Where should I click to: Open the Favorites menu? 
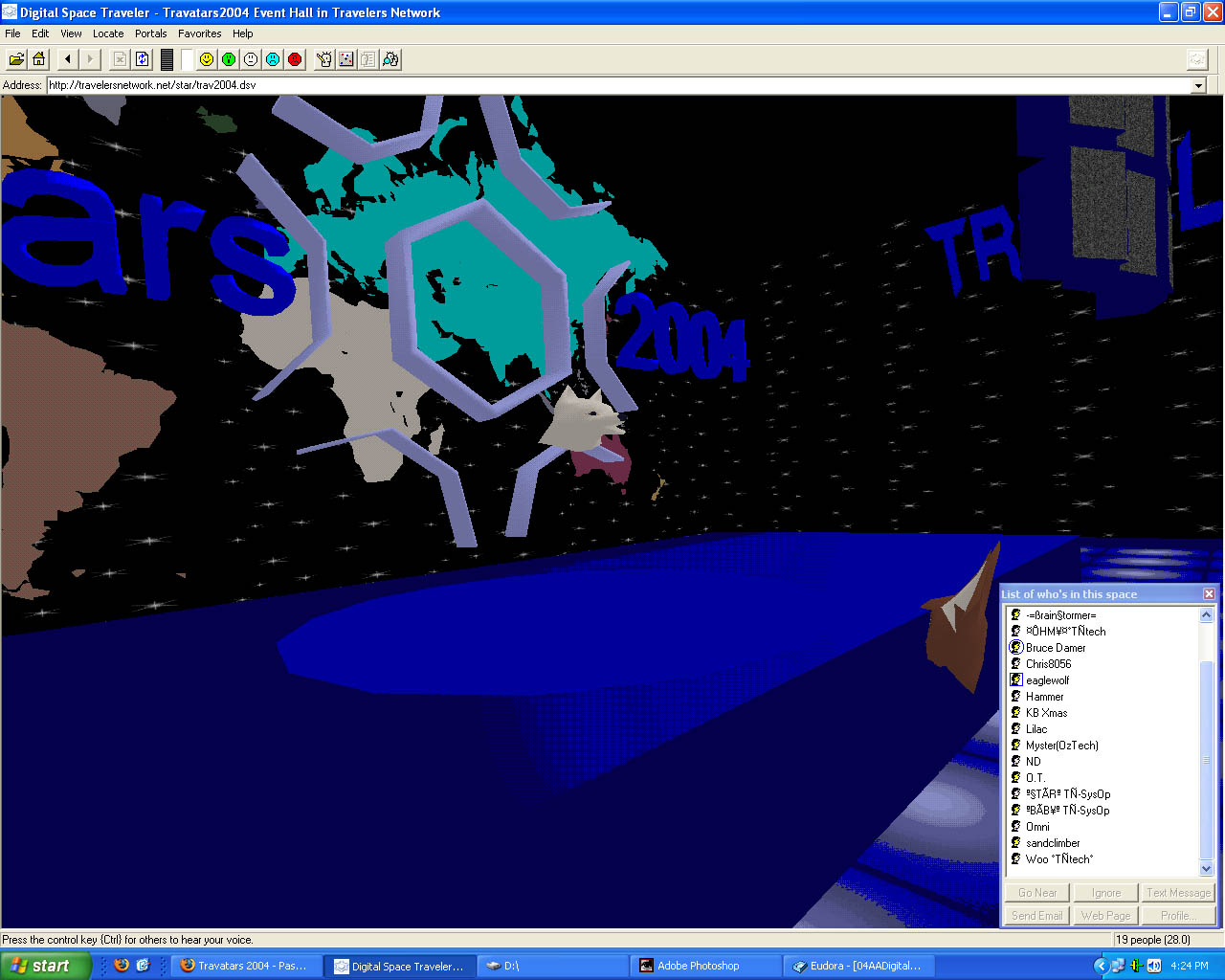[200, 33]
